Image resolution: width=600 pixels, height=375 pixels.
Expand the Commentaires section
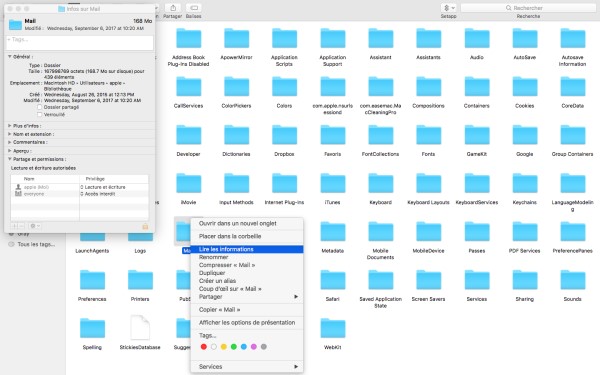(x=10, y=142)
